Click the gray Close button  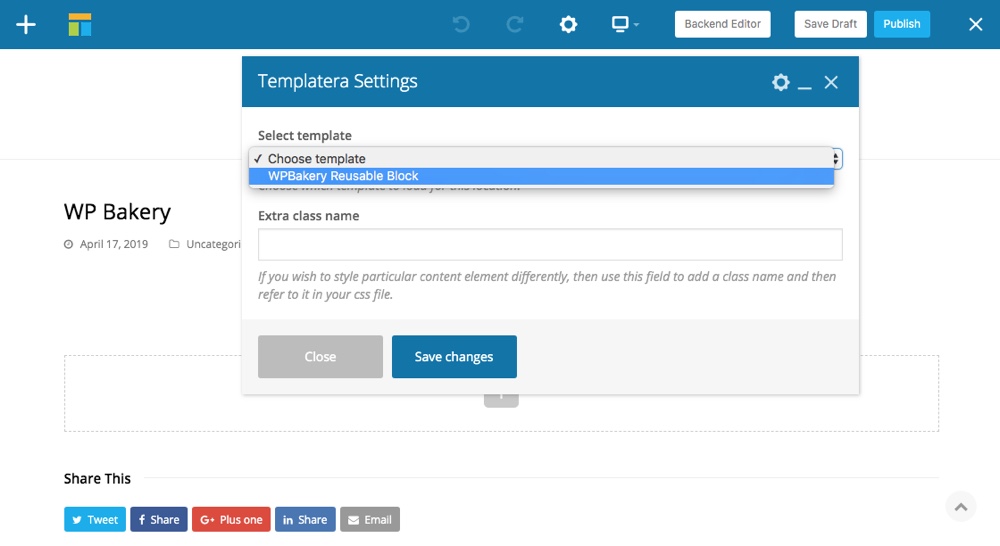pyautogui.click(x=320, y=357)
